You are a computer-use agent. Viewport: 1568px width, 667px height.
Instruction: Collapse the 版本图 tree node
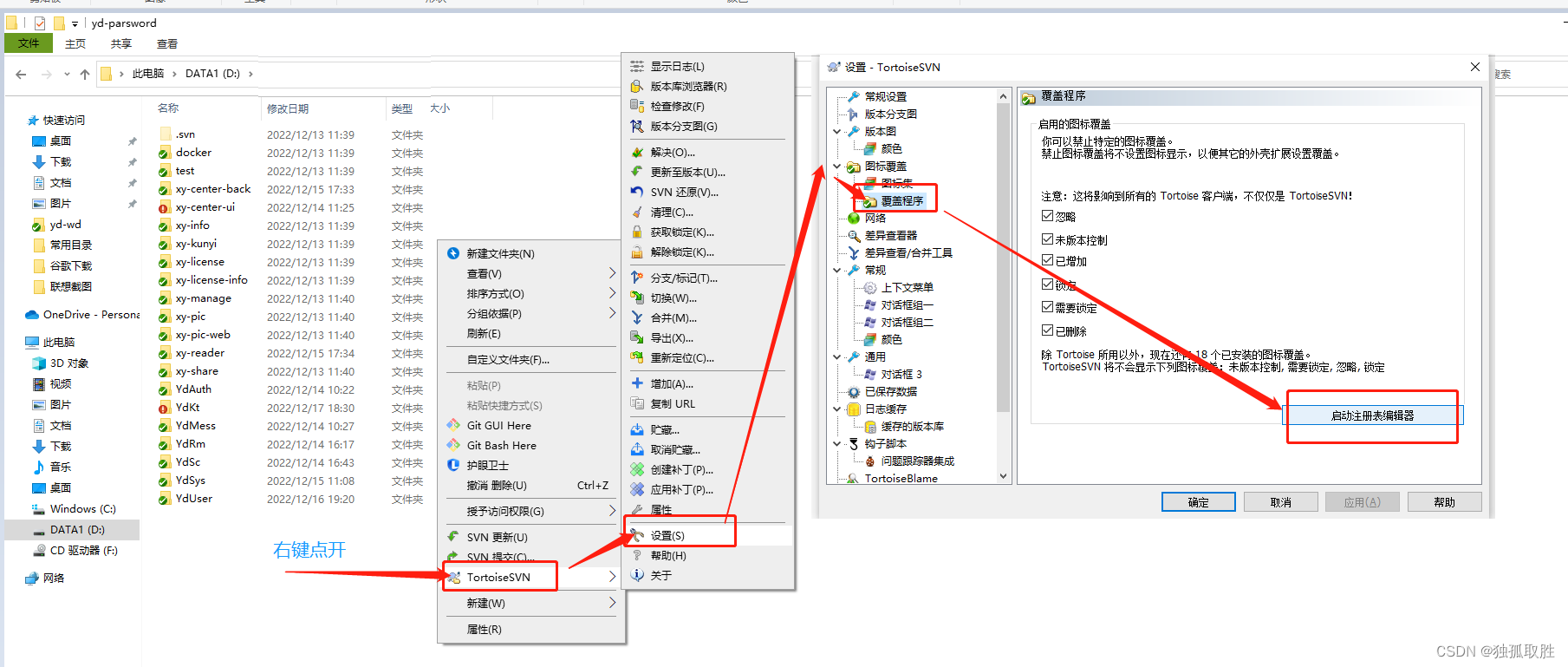click(x=836, y=132)
